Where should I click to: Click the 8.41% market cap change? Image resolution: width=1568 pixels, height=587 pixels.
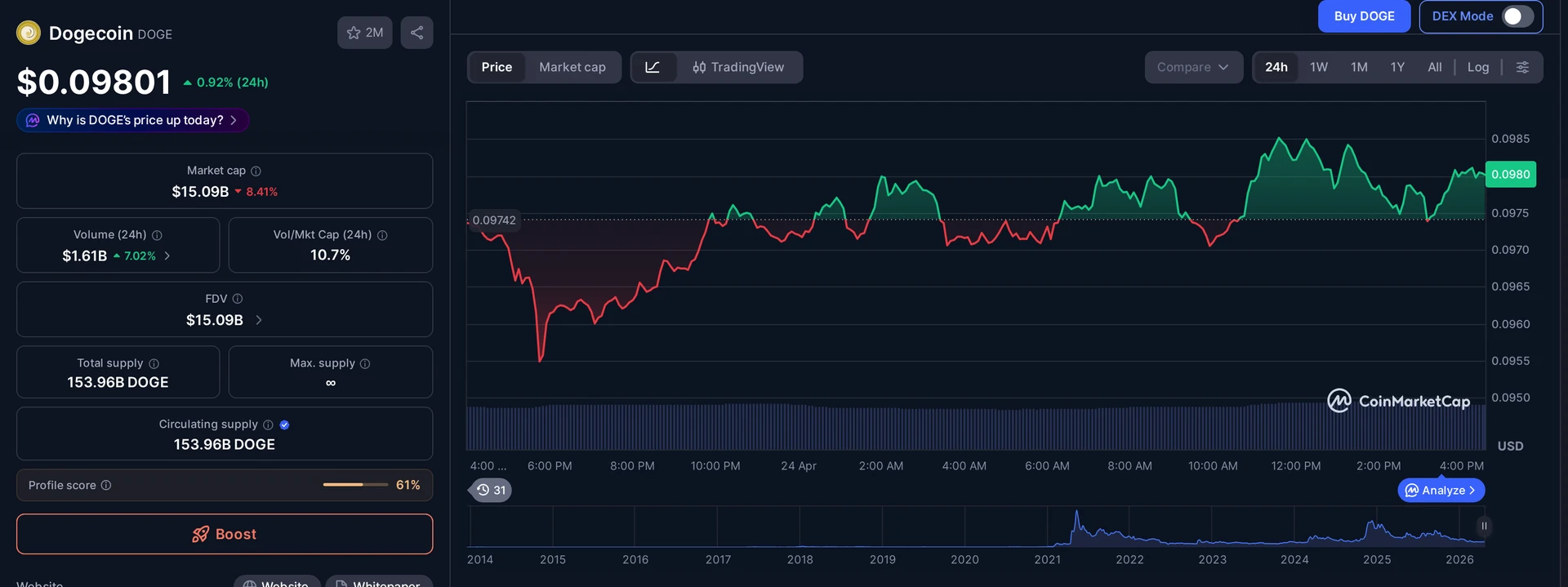click(x=256, y=192)
